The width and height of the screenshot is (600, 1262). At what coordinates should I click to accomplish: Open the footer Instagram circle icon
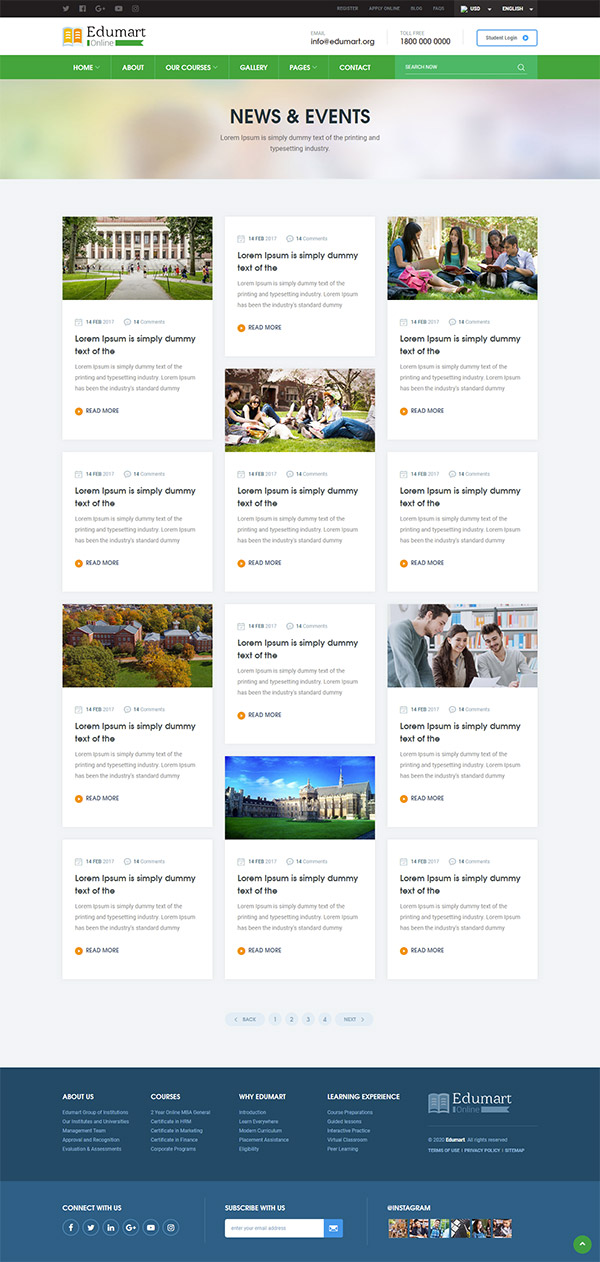tap(171, 1227)
